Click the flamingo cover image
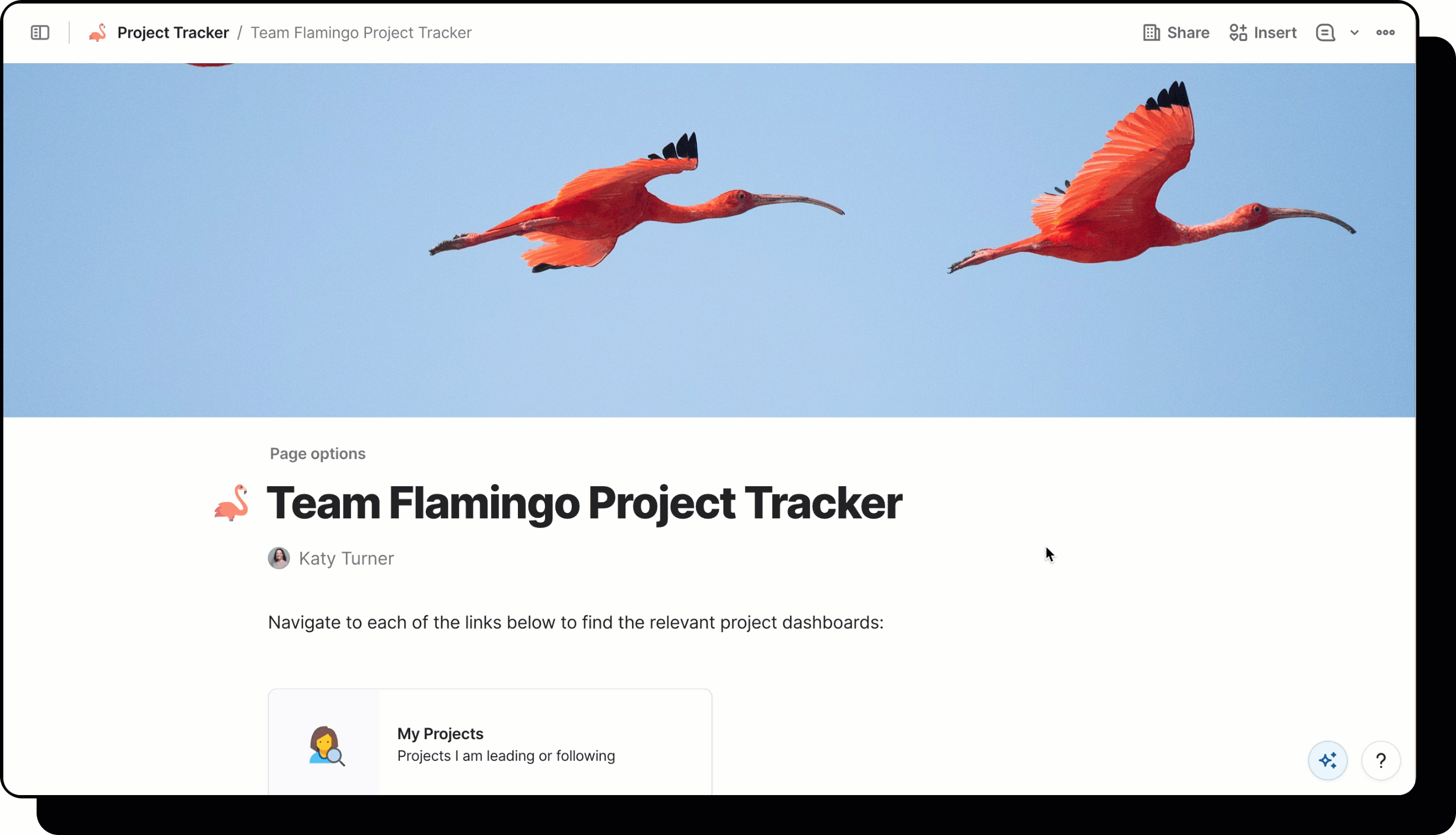Image resolution: width=1456 pixels, height=835 pixels. pos(709,240)
